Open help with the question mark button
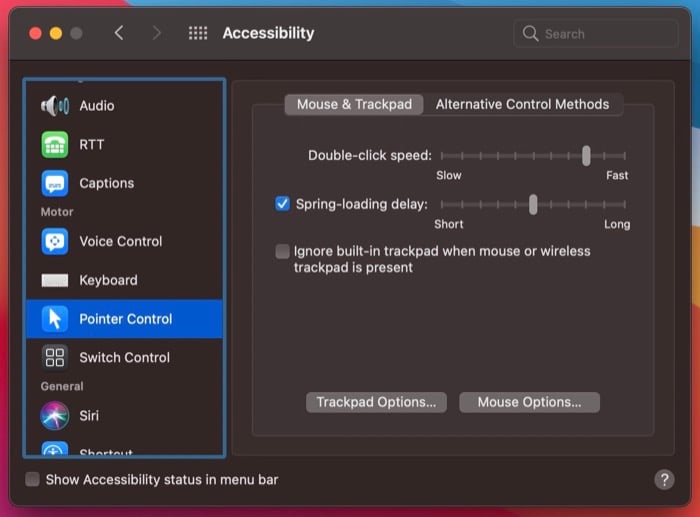The width and height of the screenshot is (700, 517). click(x=664, y=480)
